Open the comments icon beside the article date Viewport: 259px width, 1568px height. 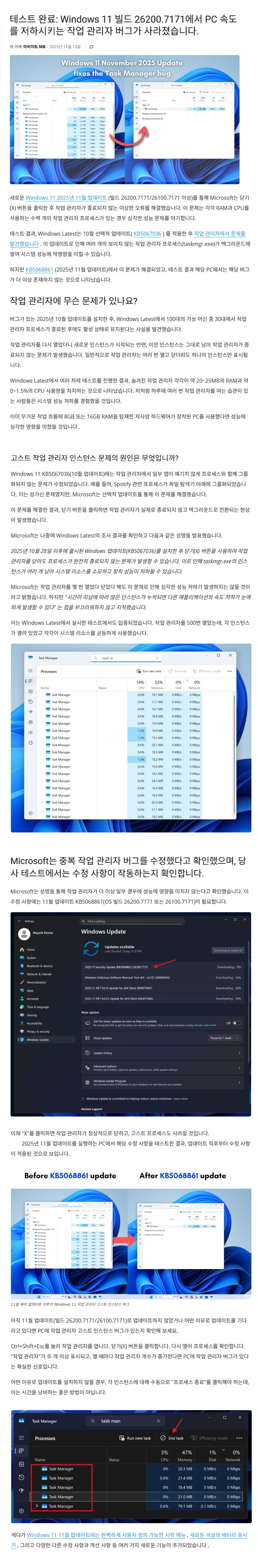click(91, 46)
